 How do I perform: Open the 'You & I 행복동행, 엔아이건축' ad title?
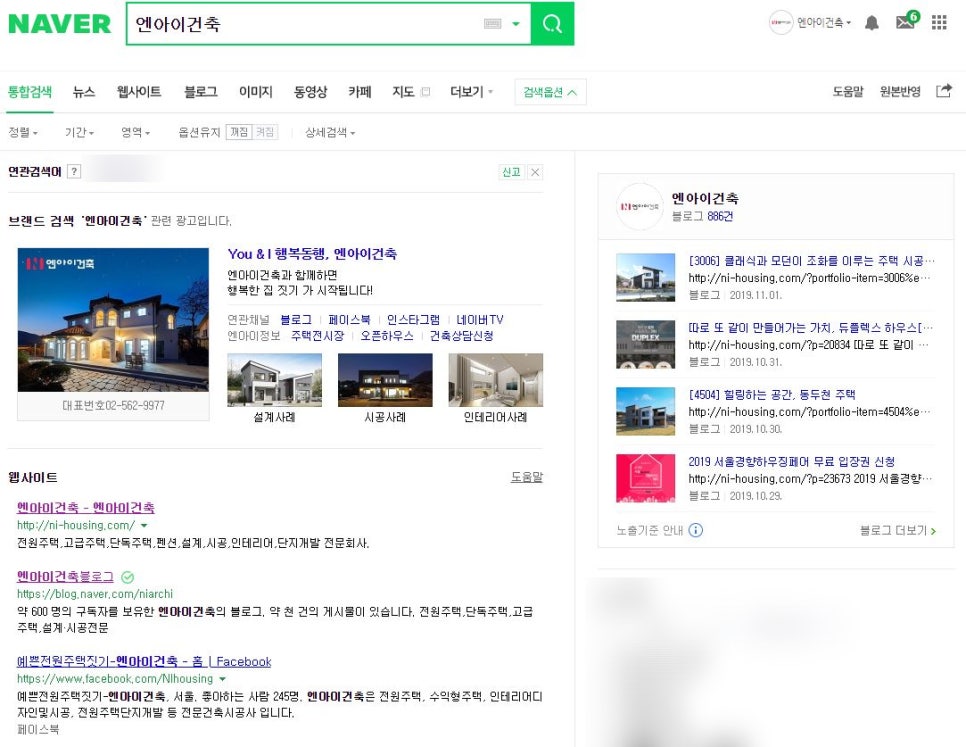pyautogui.click(x=312, y=254)
